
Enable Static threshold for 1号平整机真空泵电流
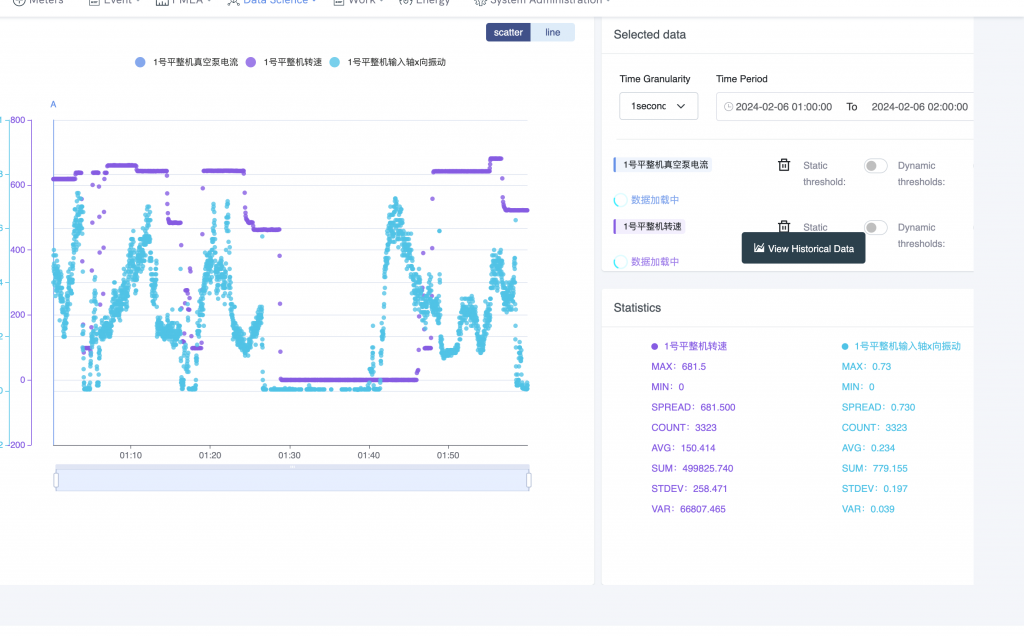[x=875, y=166]
